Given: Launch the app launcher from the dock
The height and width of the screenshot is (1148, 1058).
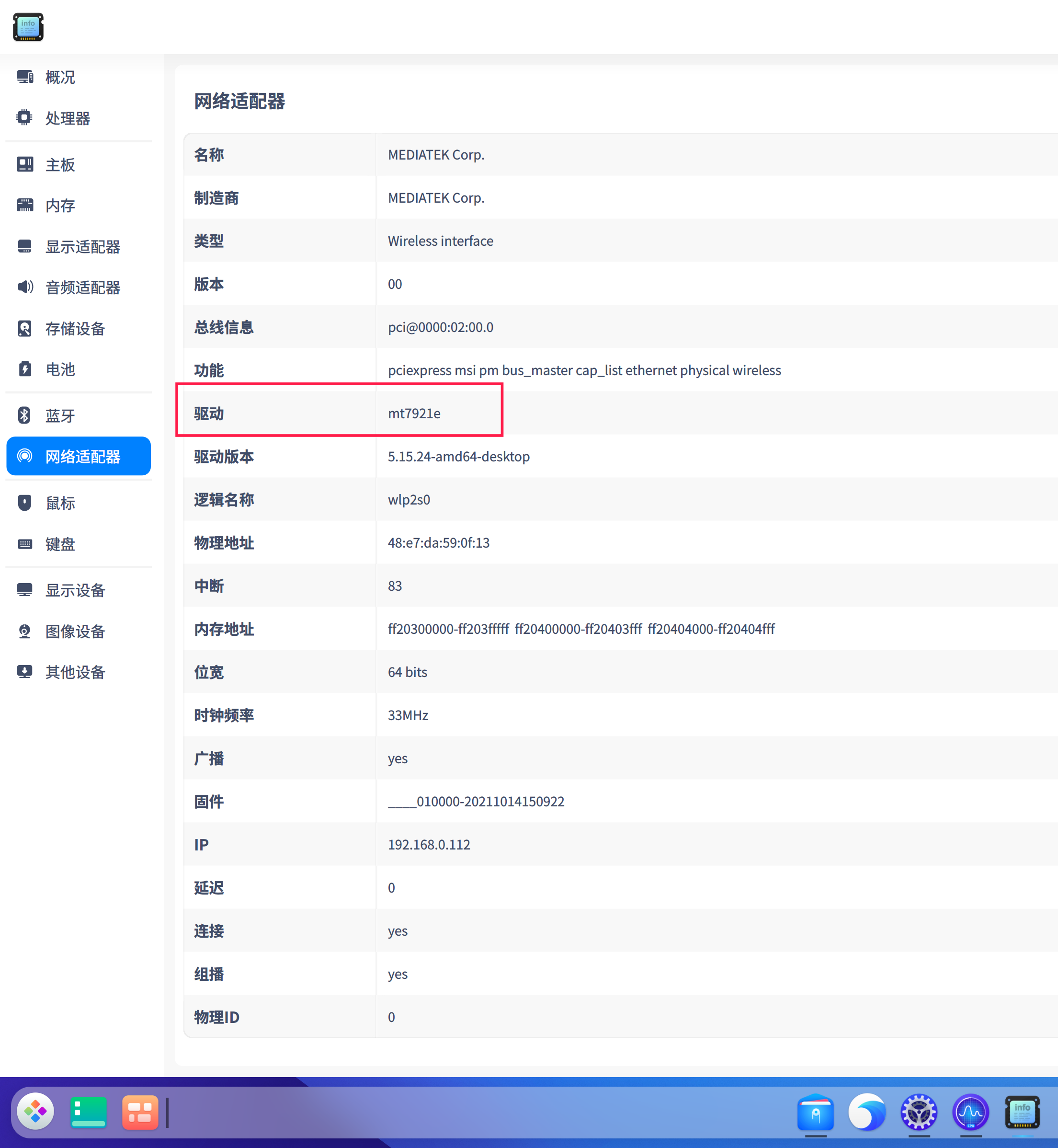Looking at the screenshot, I should pos(35,1111).
